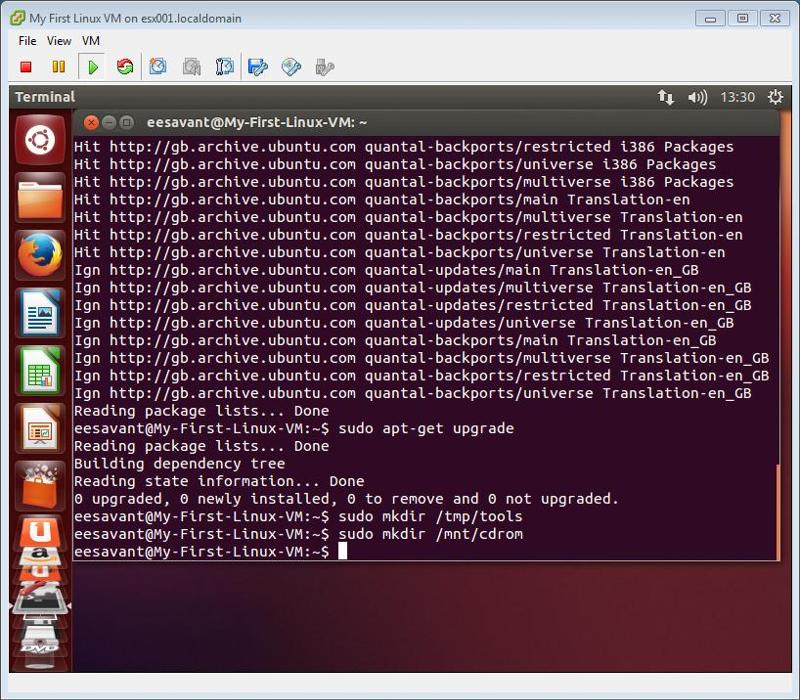
Task: Open the View menu
Action: [59, 41]
